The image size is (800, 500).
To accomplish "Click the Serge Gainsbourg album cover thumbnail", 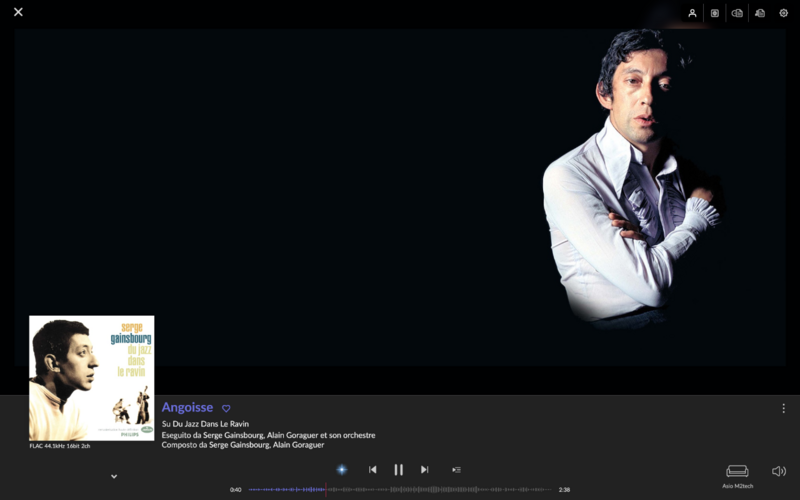I will click(x=92, y=378).
